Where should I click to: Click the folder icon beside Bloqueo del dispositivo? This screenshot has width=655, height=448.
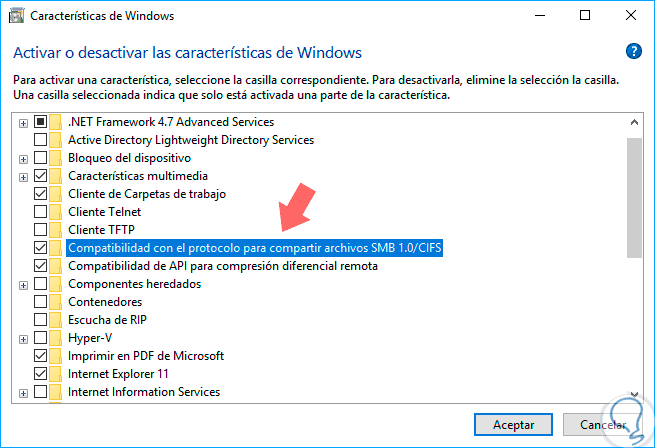coord(57,158)
